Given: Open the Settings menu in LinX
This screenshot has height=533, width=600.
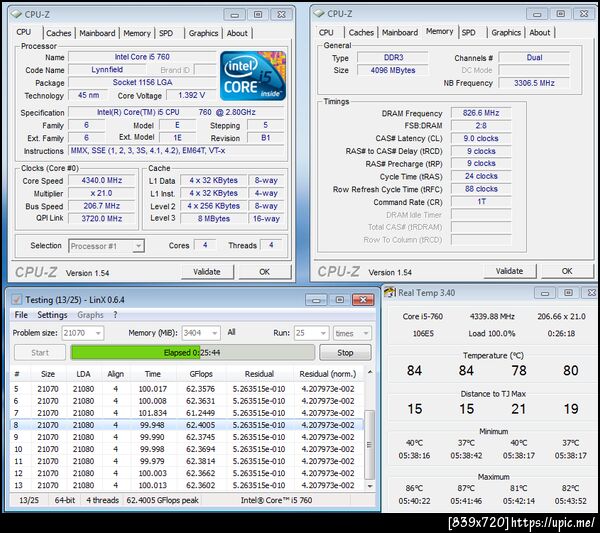Looking at the screenshot, I should click(x=52, y=315).
